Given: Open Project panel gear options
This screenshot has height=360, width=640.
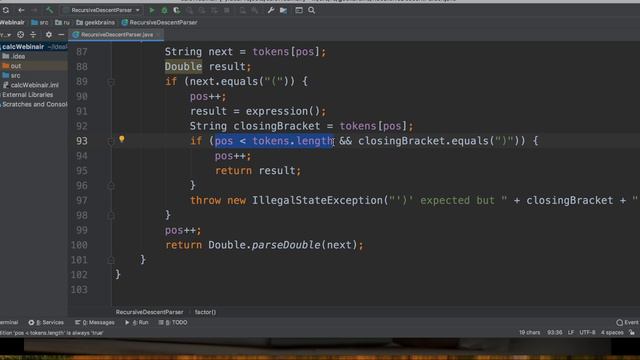Looking at the screenshot, I should (49, 35).
